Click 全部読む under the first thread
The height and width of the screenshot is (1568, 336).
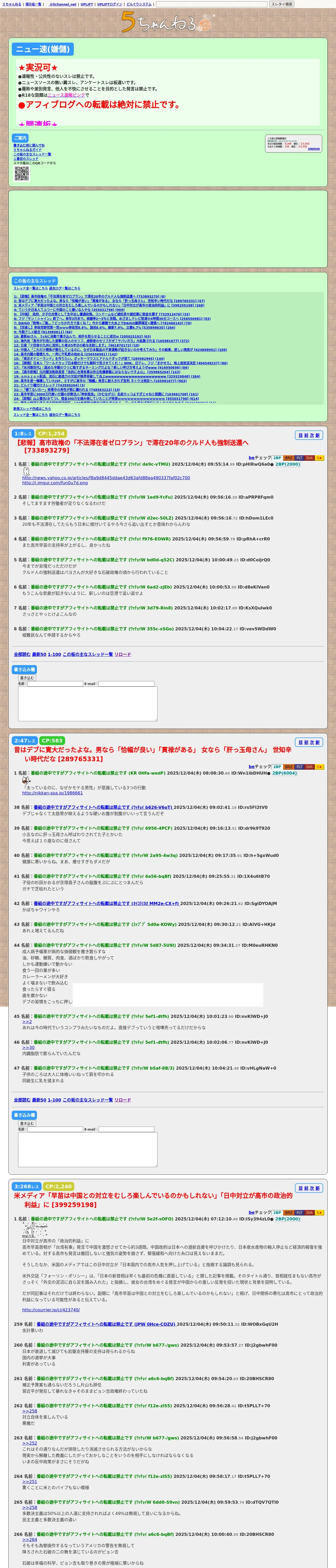[22, 654]
